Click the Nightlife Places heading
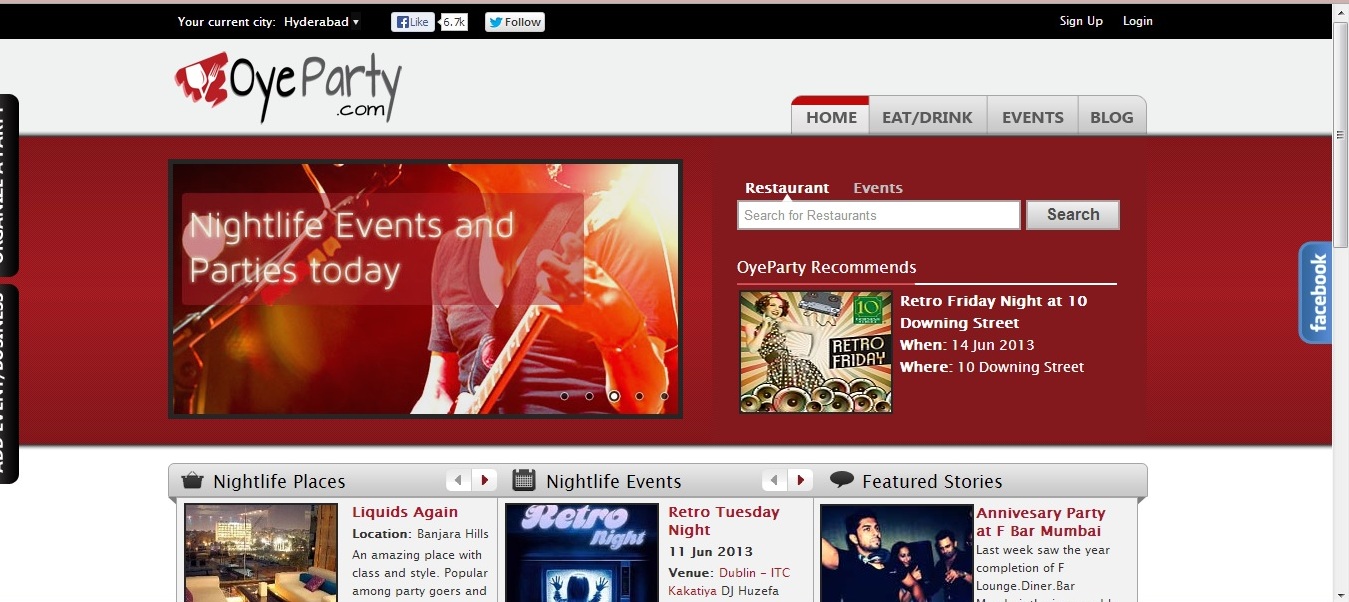The image size is (1349, 602). [279, 481]
